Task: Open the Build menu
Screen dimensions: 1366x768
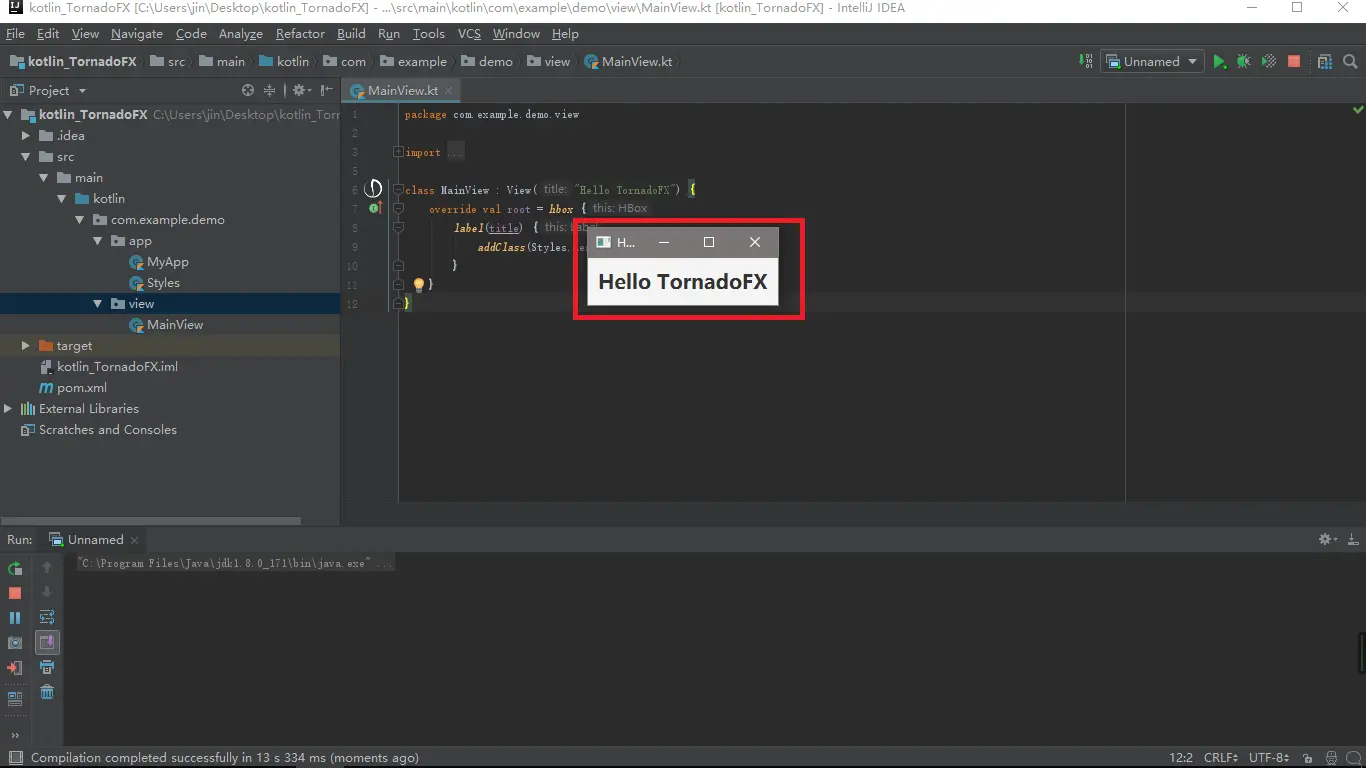Action: 351,33
